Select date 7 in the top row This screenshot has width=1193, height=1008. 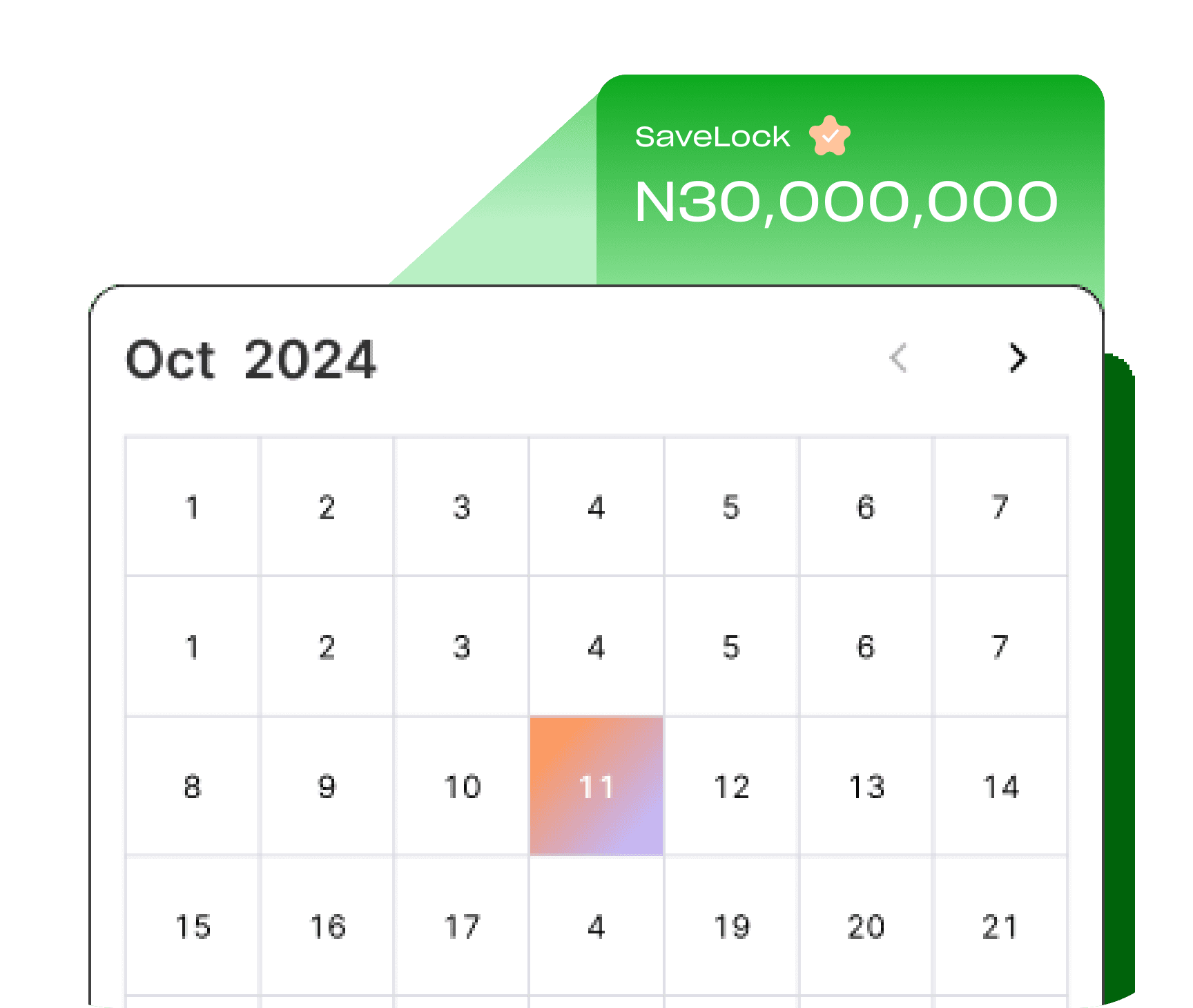point(1000,507)
